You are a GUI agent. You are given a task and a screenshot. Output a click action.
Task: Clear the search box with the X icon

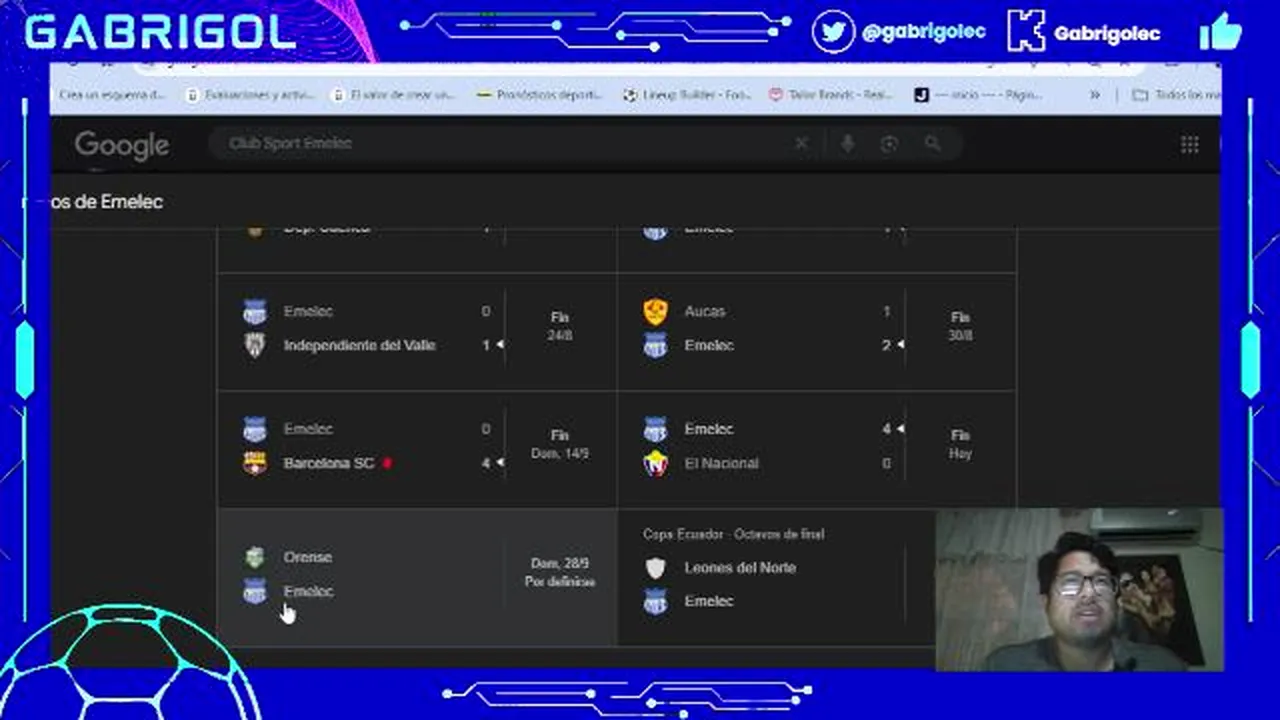pos(801,144)
